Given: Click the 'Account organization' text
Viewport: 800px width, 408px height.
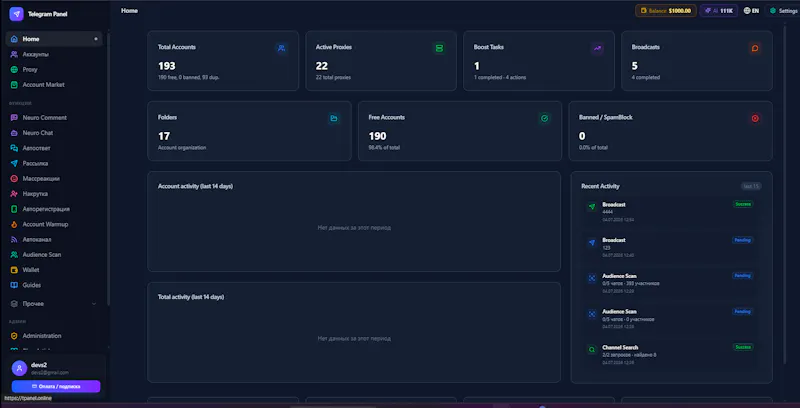Looking at the screenshot, I should click(182, 147).
